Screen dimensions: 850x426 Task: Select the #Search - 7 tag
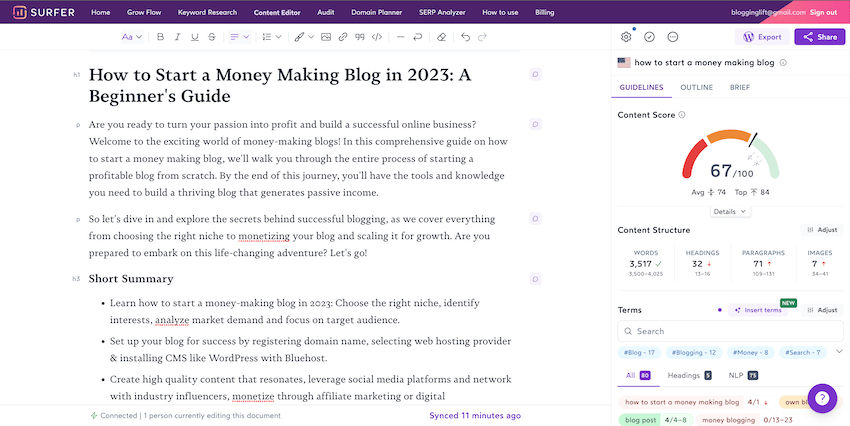(803, 352)
